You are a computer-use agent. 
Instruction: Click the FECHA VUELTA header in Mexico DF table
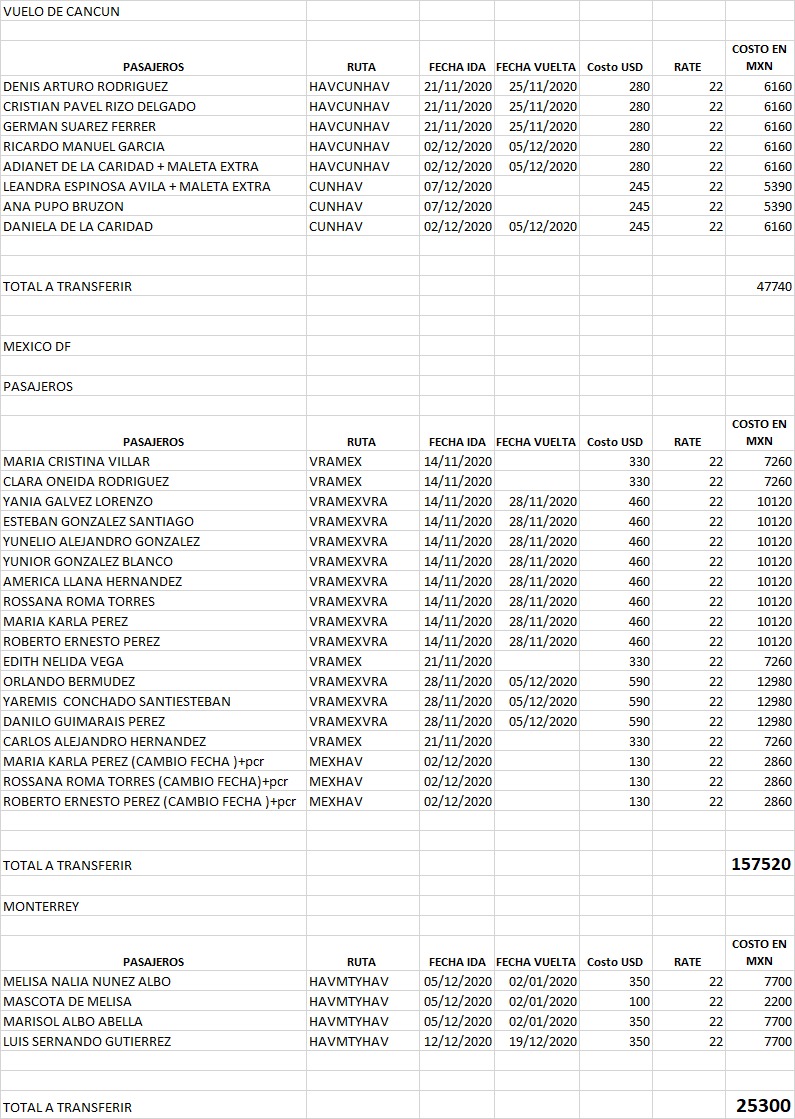point(537,433)
